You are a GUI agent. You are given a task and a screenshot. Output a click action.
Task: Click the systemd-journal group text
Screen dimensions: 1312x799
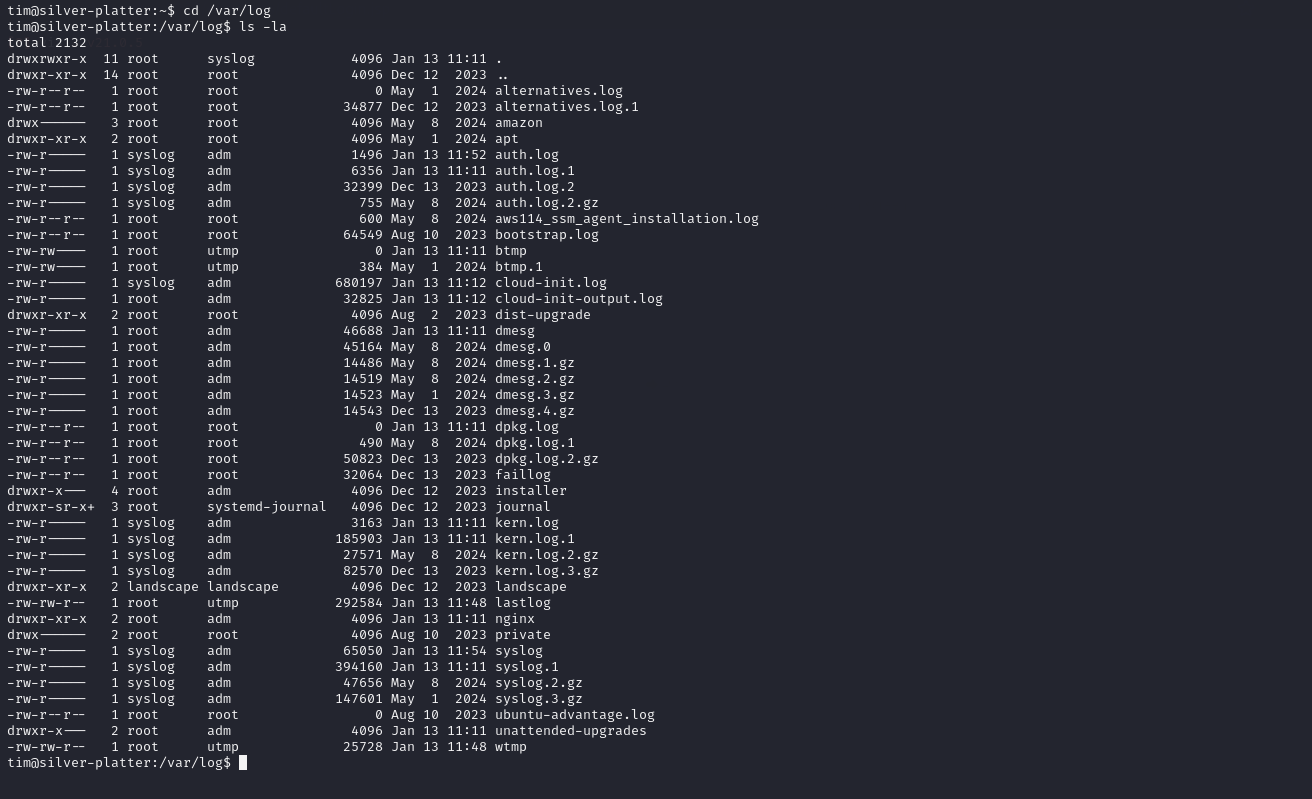267,507
